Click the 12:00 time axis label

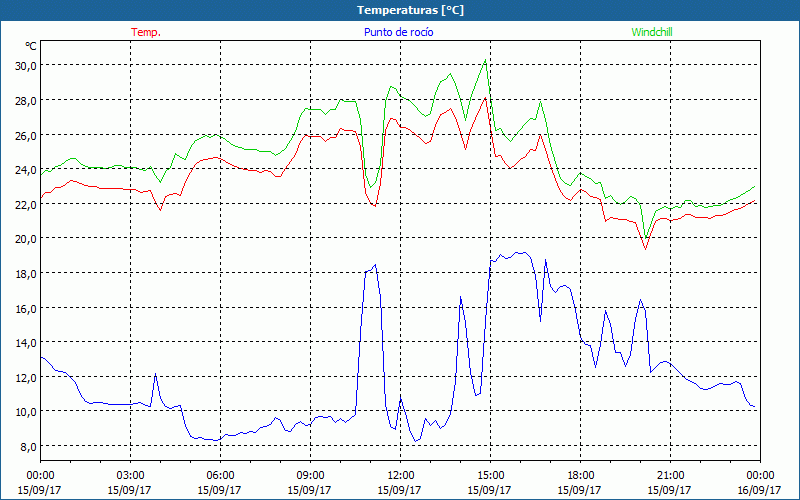coord(400,476)
